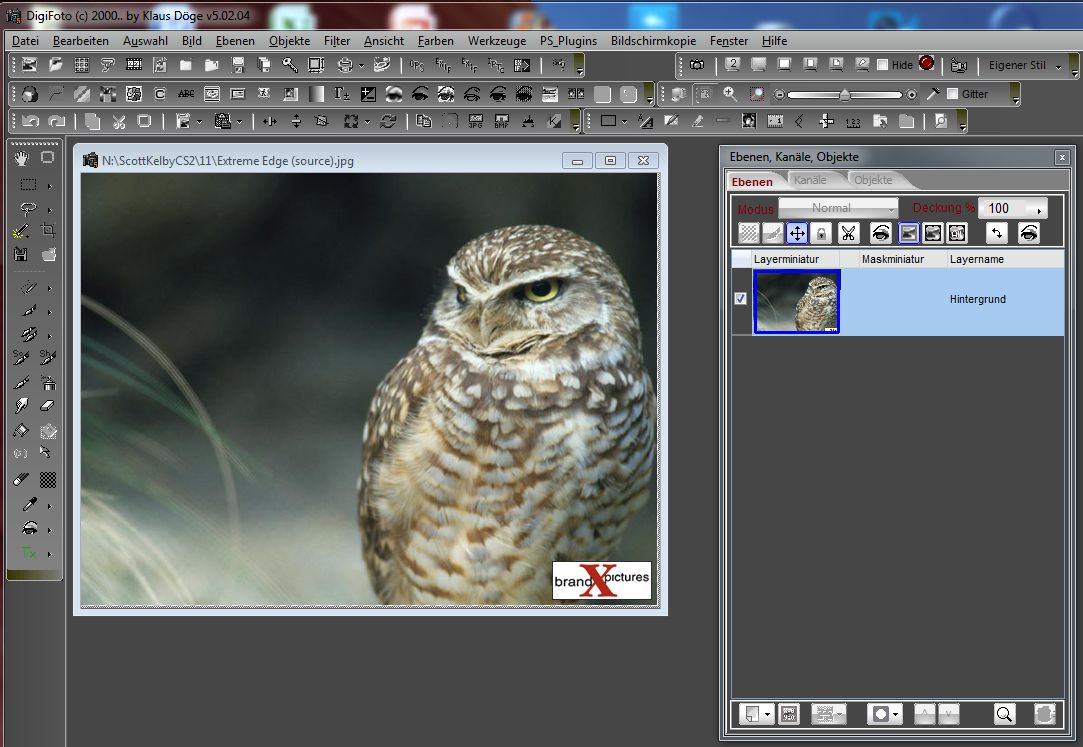Switch to the Kanäle tab
1083x747 pixels.
pos(810,181)
